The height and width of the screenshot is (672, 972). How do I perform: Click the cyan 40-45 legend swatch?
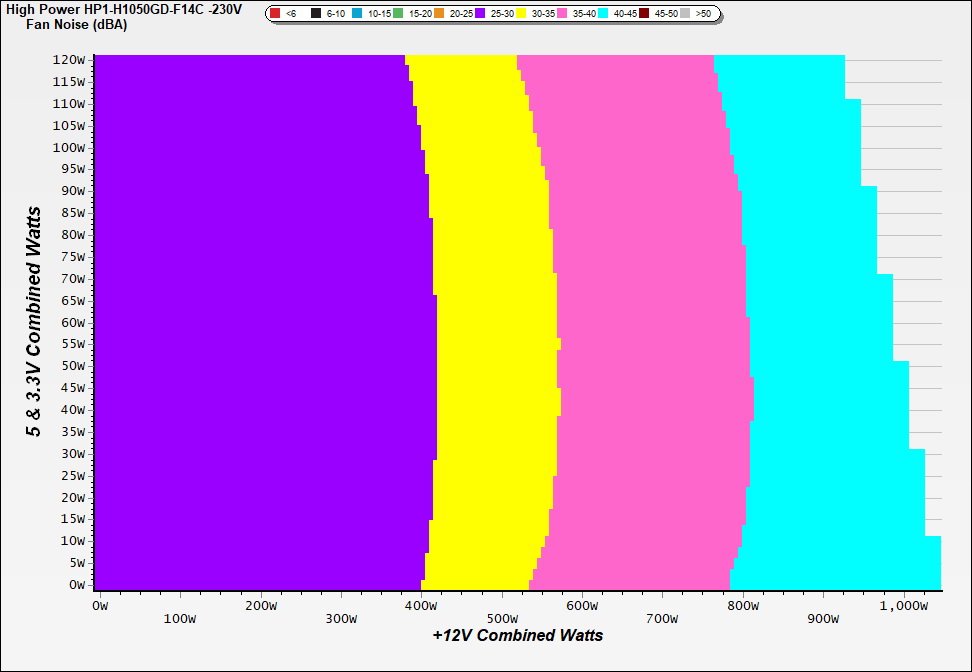(x=603, y=14)
